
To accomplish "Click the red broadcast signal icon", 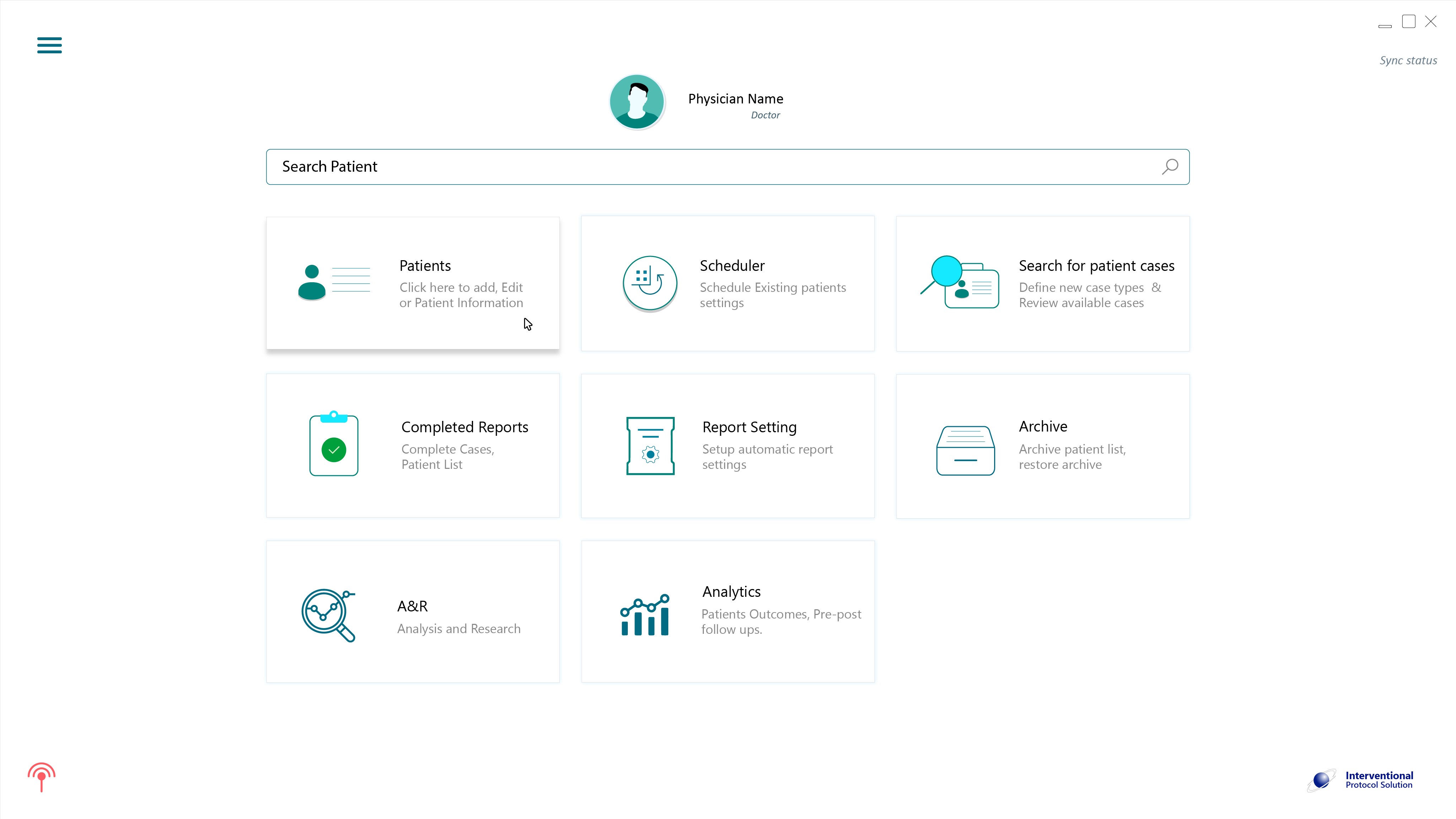I will [41, 777].
